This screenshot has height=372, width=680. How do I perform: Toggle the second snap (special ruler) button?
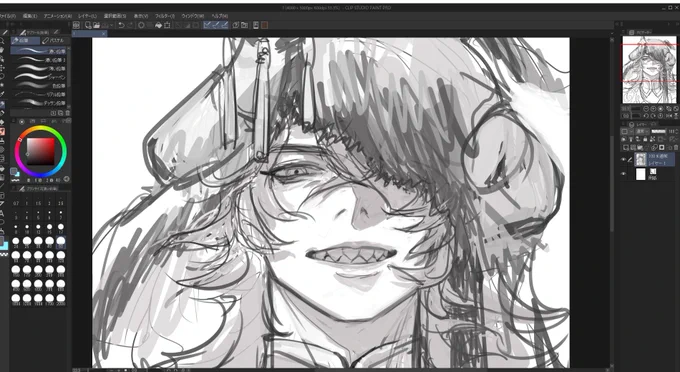(217, 25)
